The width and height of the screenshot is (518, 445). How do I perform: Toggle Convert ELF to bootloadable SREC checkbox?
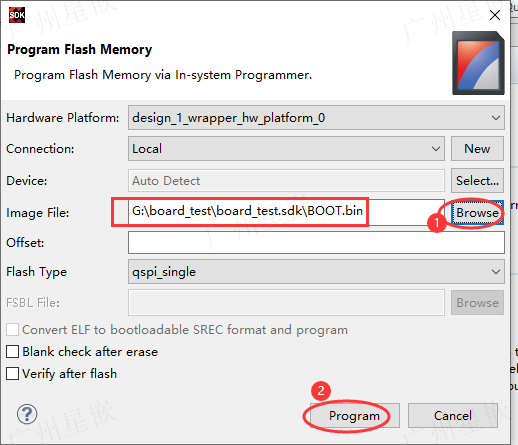pos(12,330)
